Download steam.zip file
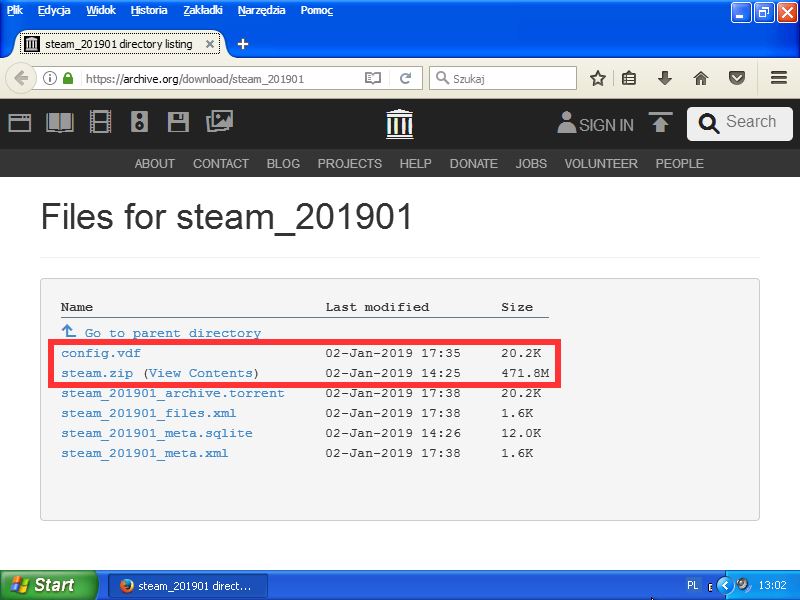This screenshot has width=800, height=600. 97,373
